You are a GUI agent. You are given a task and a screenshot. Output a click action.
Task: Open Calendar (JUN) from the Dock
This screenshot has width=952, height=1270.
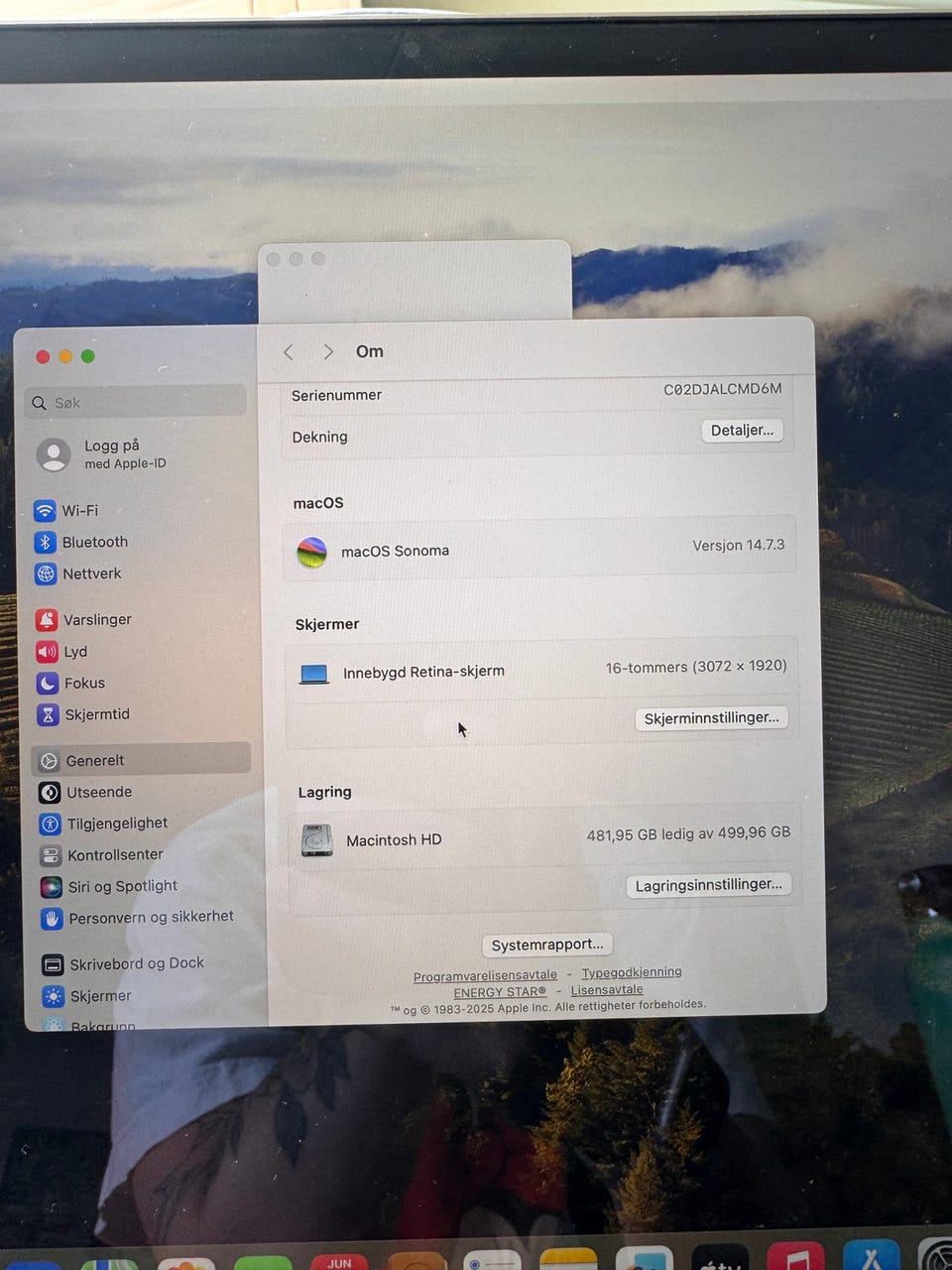[x=339, y=1261]
